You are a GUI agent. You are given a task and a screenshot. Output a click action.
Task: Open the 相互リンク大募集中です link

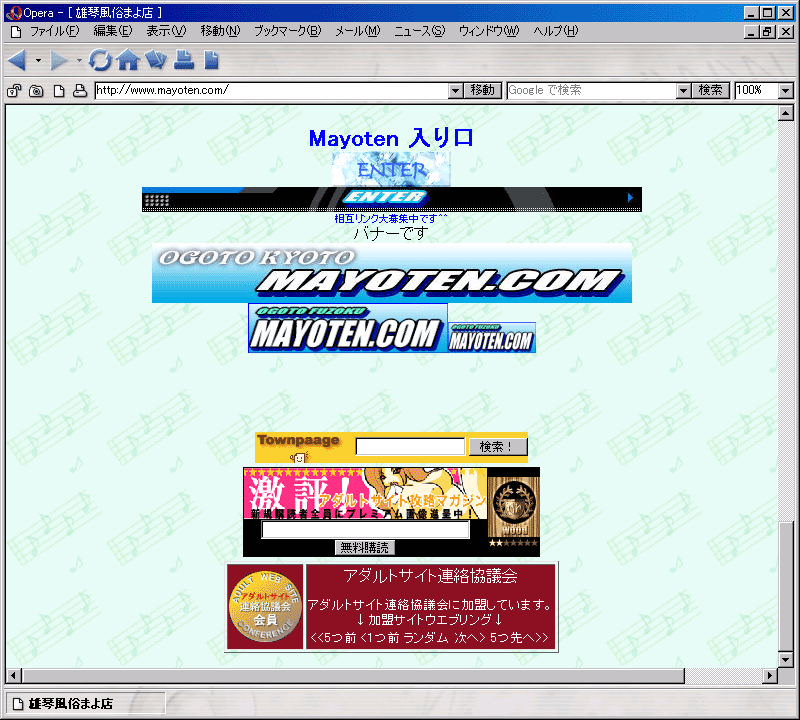click(x=391, y=218)
